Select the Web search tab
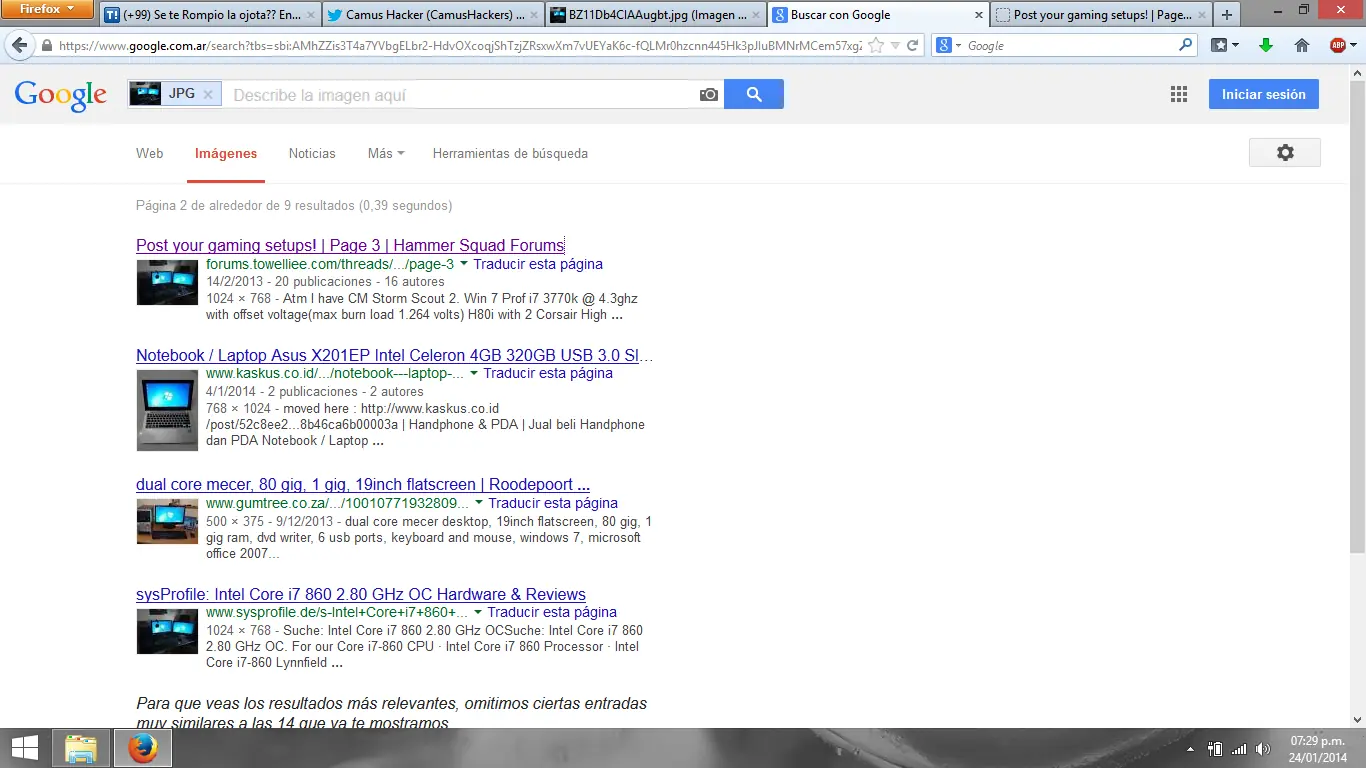The image size is (1366, 768). tap(150, 153)
